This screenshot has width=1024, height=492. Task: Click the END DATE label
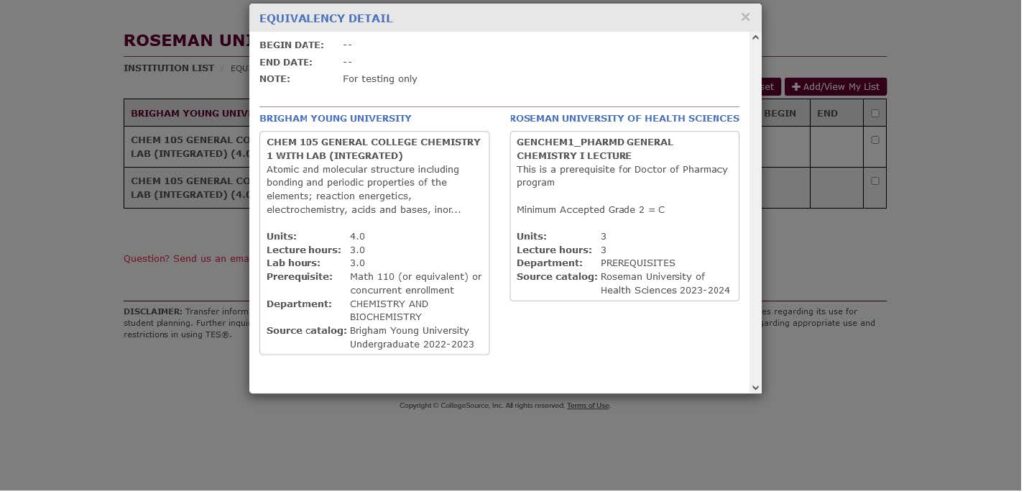286,62
